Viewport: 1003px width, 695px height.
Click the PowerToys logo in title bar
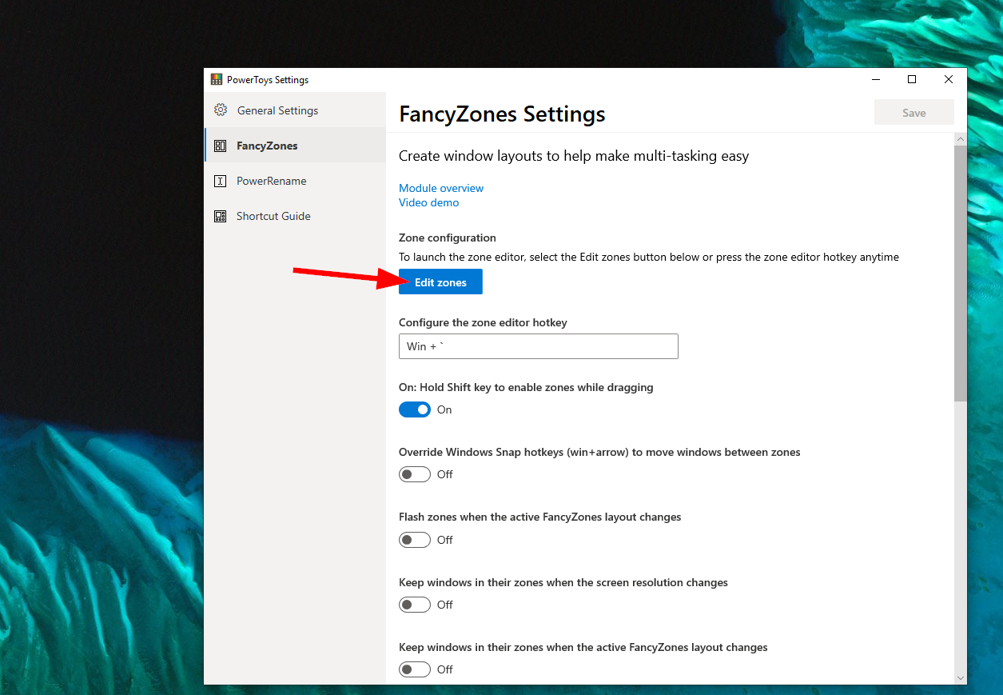point(216,80)
